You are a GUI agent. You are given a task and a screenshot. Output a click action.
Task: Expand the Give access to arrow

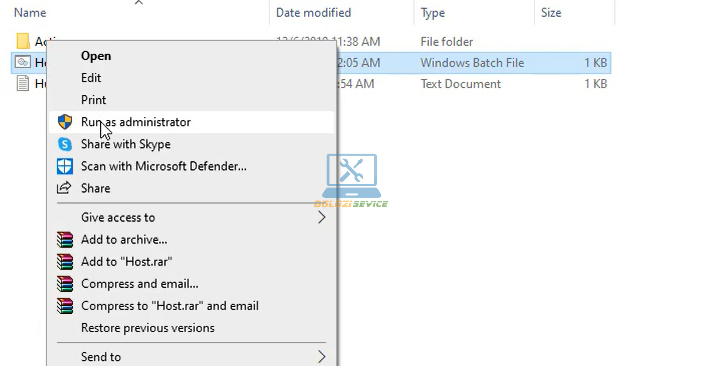click(x=321, y=218)
